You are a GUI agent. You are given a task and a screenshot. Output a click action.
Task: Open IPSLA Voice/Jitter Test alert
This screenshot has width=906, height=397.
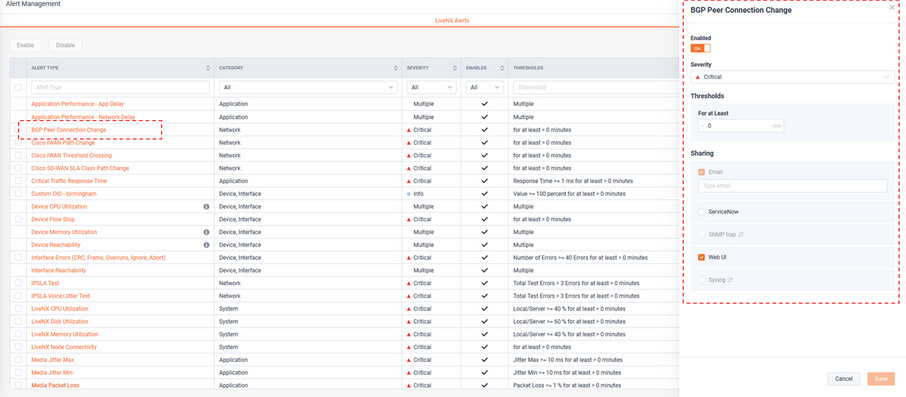61,296
